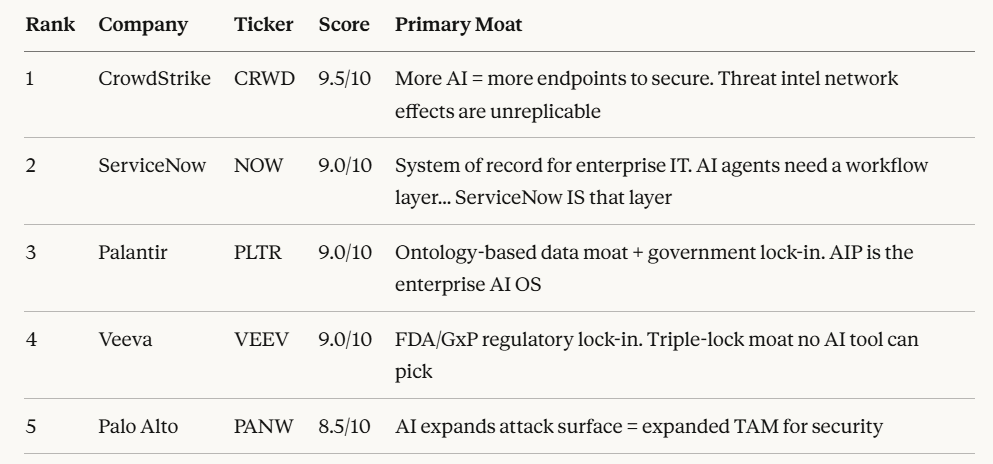The width and height of the screenshot is (993, 464).
Task: Click the PANW ticker cell
Action: (263, 427)
